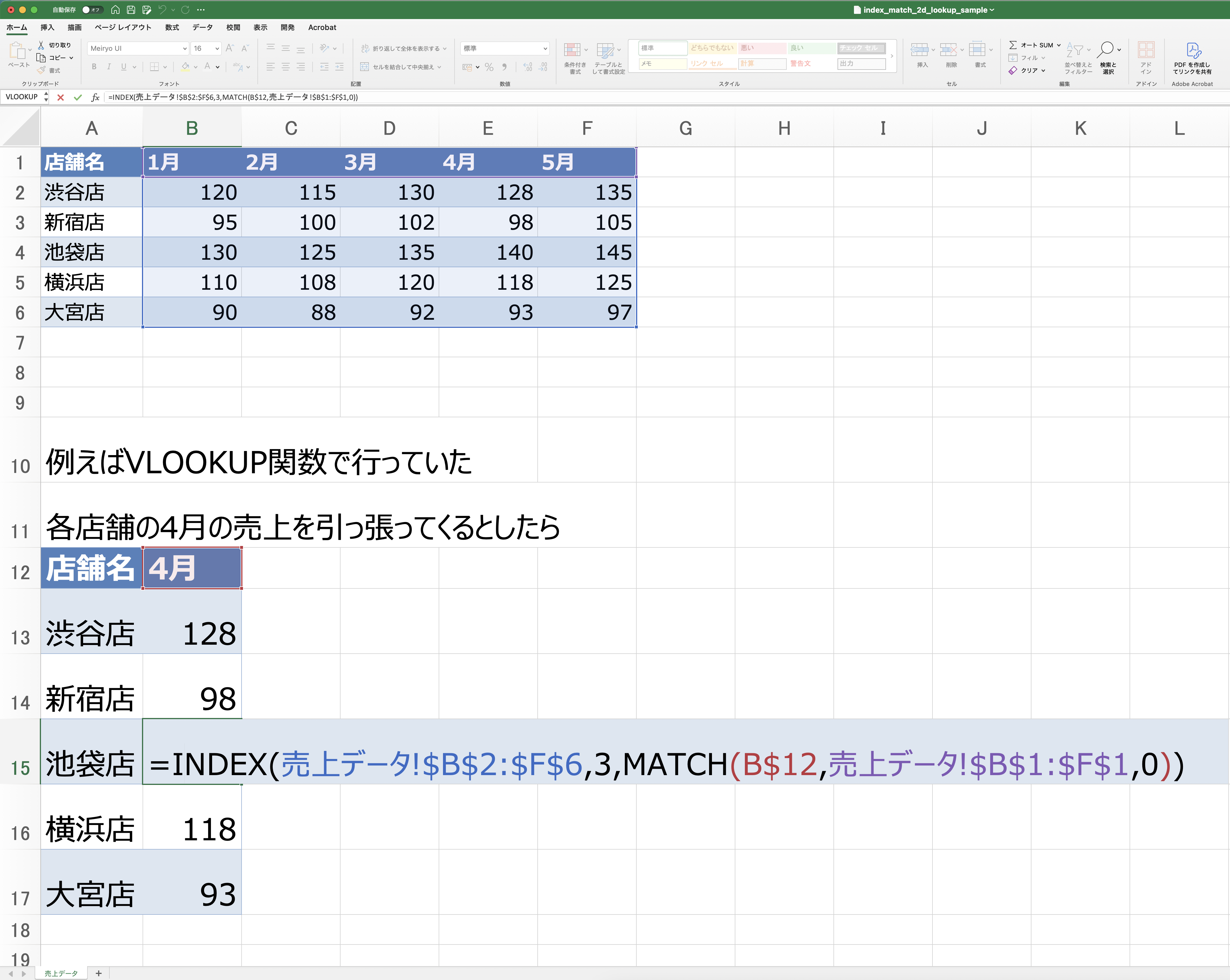1230x980 pixels.
Task: Click the percent style icon
Action: pyautogui.click(x=489, y=67)
